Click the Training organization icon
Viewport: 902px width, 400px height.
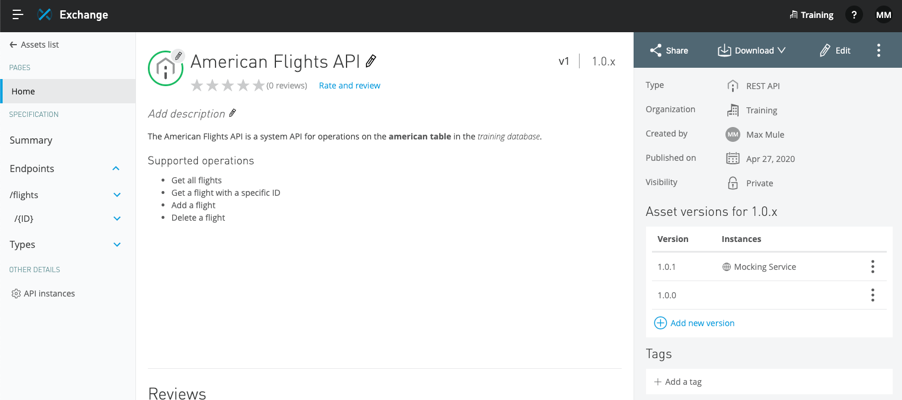pyautogui.click(x=732, y=110)
